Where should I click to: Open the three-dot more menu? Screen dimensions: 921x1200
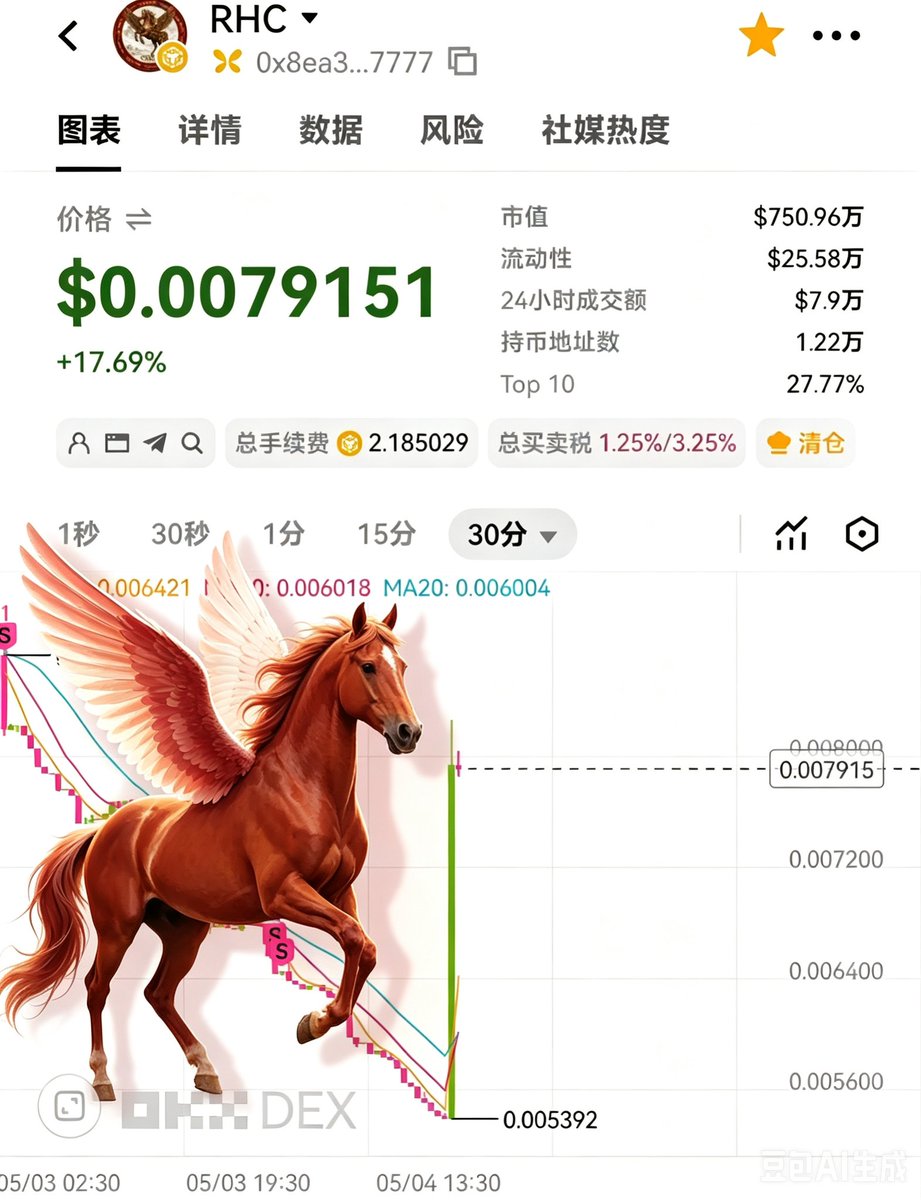pyautogui.click(x=836, y=36)
